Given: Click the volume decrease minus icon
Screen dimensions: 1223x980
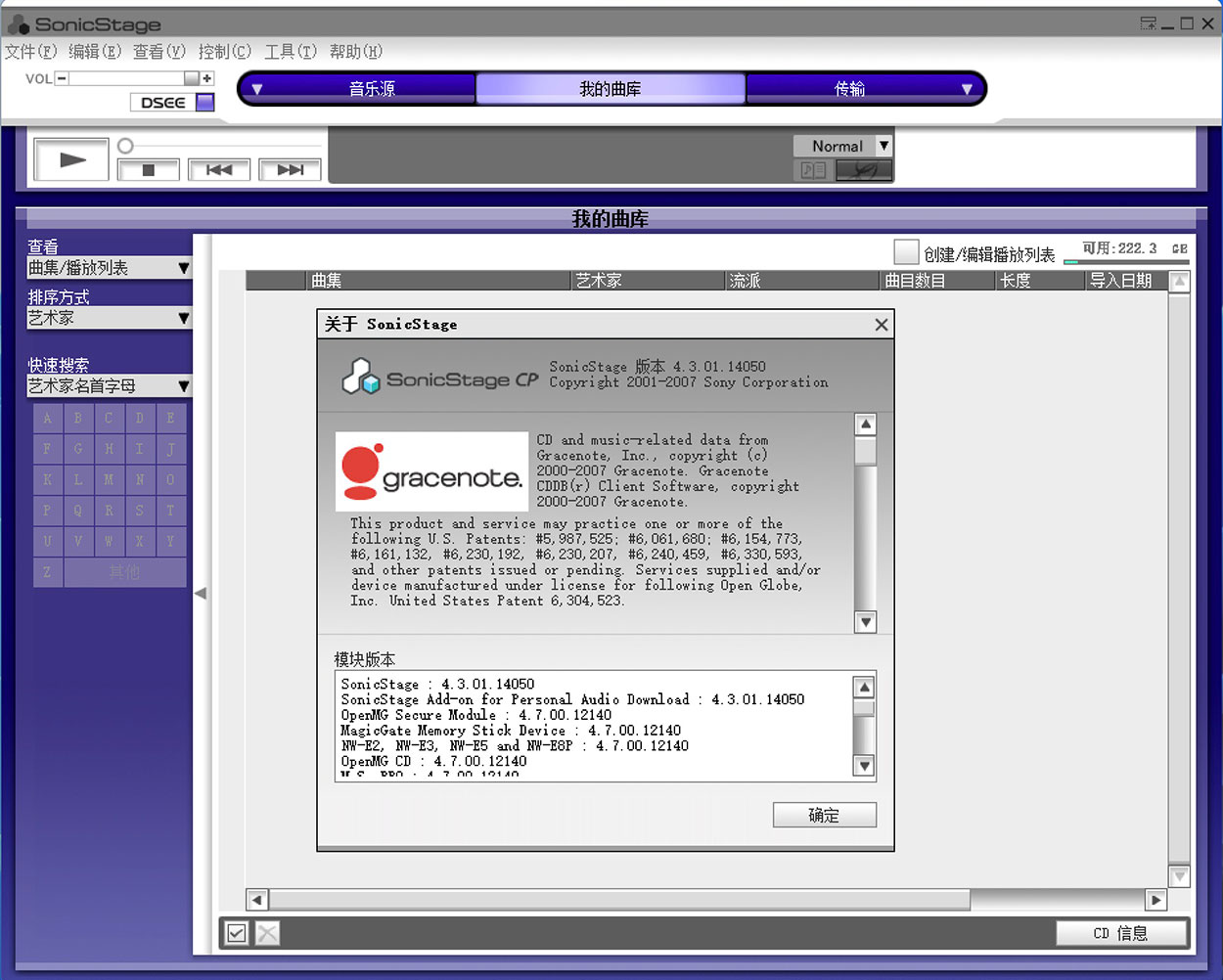Looking at the screenshot, I should pos(62,78).
